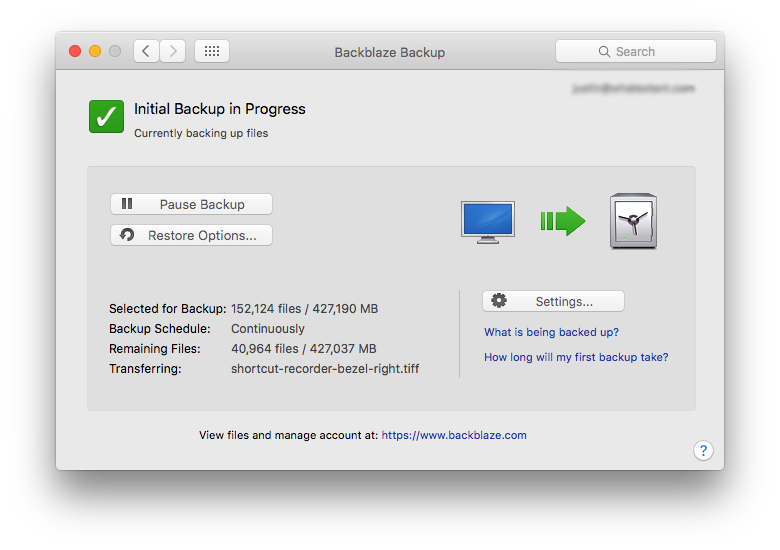Click the blurred account email text
The width and height of the screenshot is (780, 550).
click(633, 89)
